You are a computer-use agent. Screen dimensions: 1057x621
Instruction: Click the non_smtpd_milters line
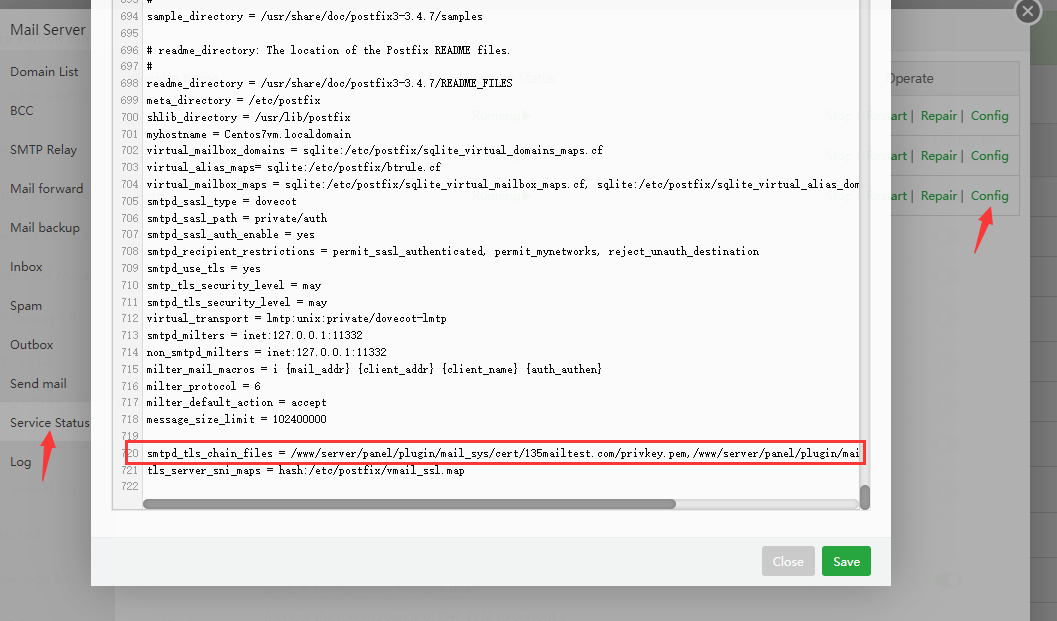click(267, 352)
